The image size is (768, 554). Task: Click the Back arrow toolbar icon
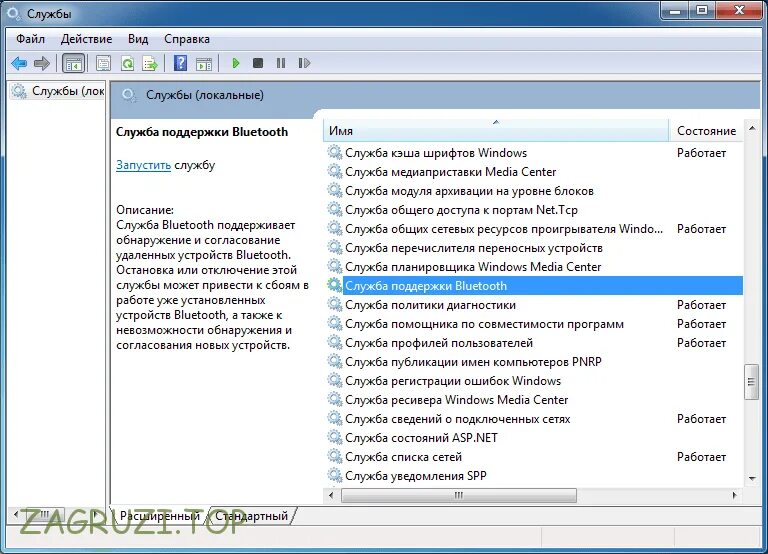(19, 63)
